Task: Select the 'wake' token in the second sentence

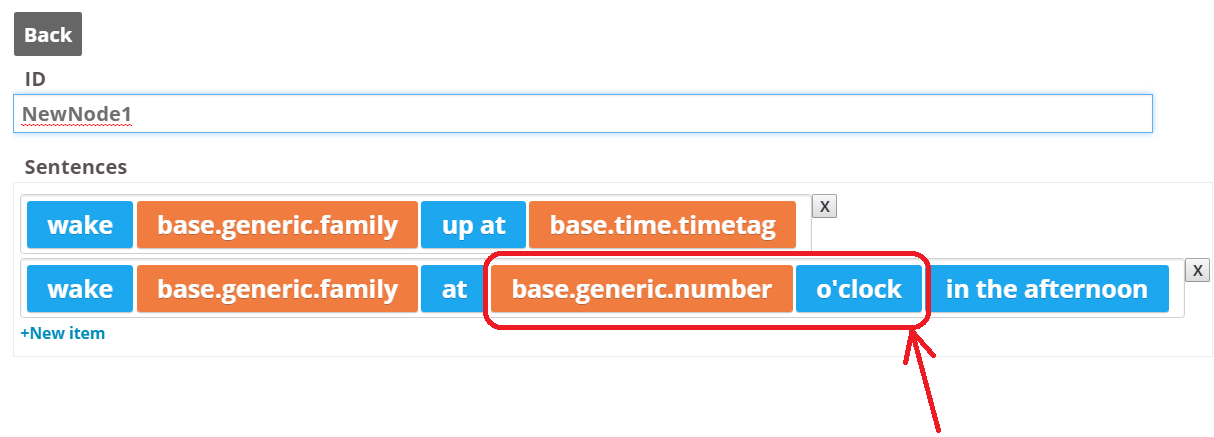Action: 80,289
